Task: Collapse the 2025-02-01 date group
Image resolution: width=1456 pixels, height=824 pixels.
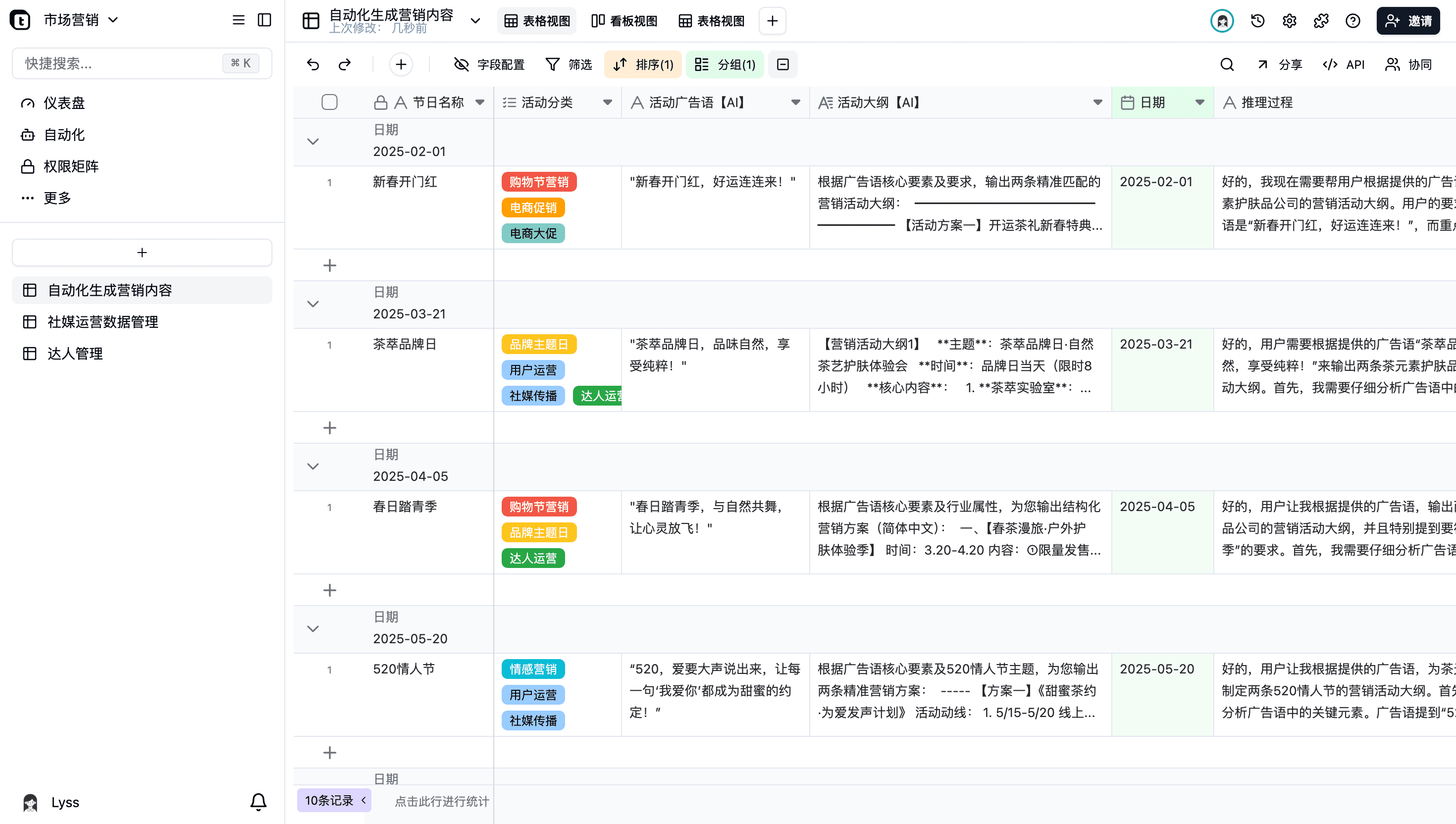Action: click(x=313, y=142)
